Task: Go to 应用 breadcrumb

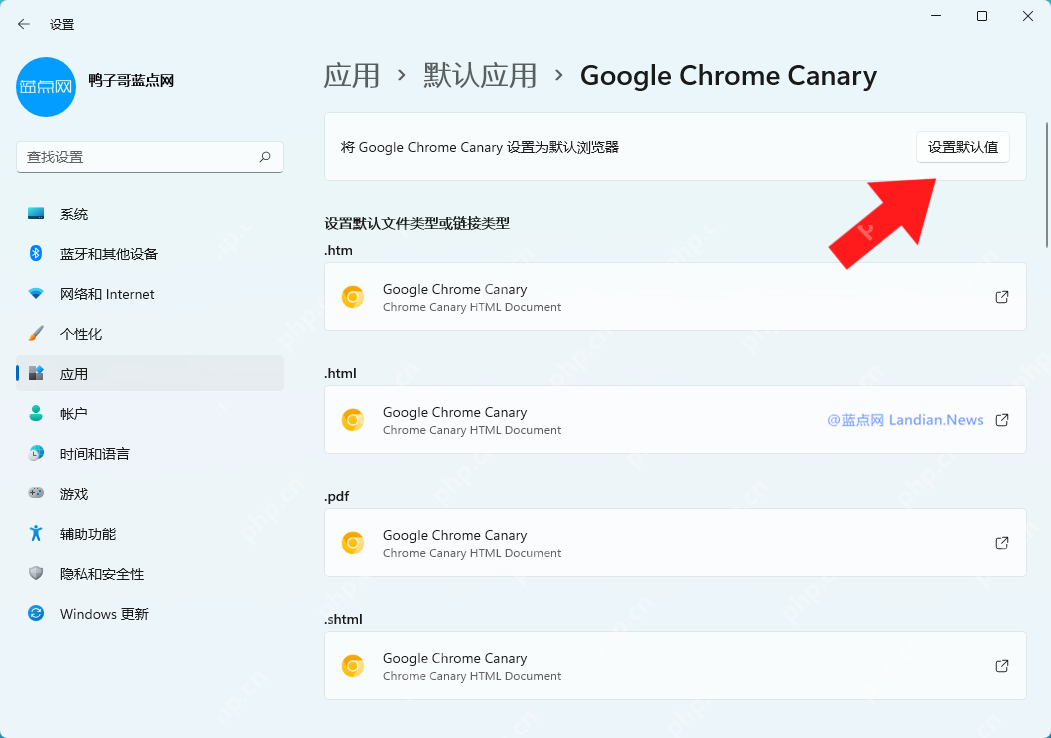Action: coord(352,76)
